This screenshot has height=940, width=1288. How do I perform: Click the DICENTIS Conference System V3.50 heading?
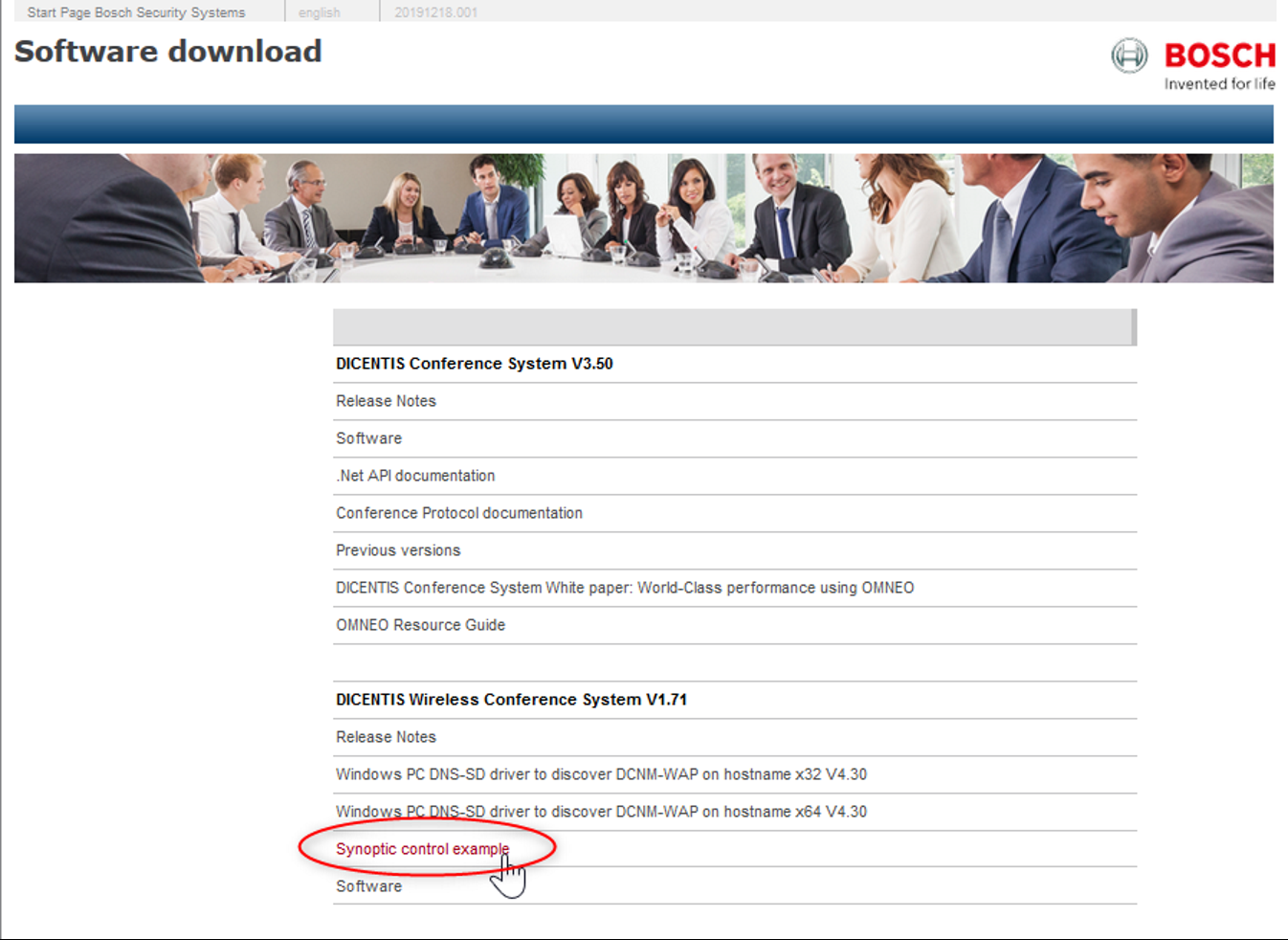(x=474, y=364)
